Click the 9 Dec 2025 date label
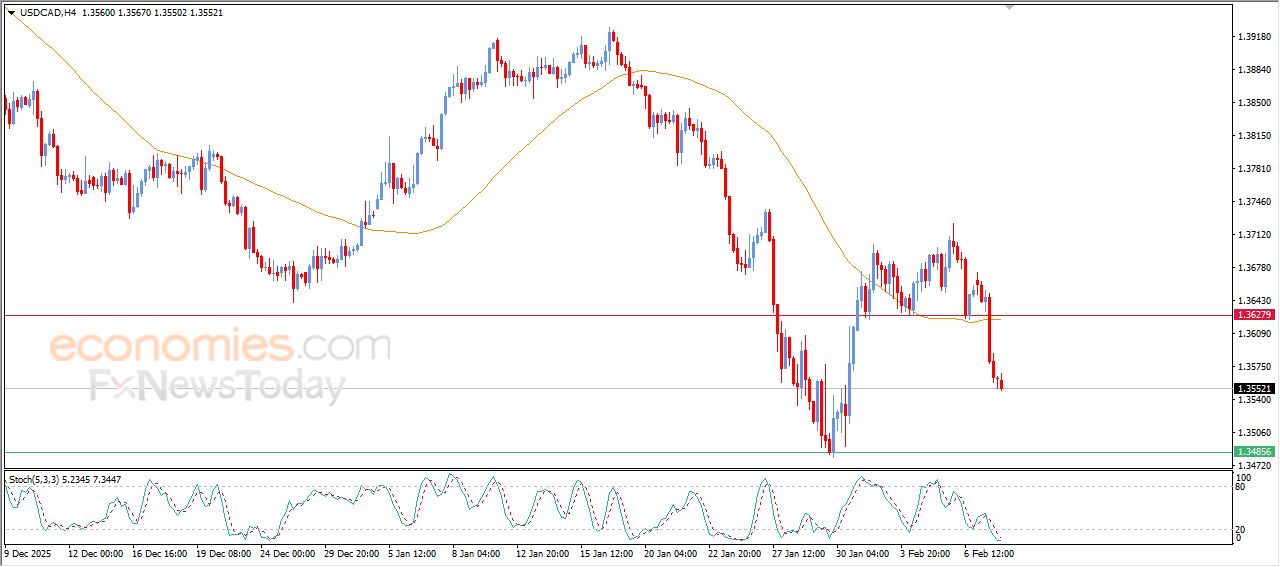The width and height of the screenshot is (1280, 567). [x=27, y=552]
